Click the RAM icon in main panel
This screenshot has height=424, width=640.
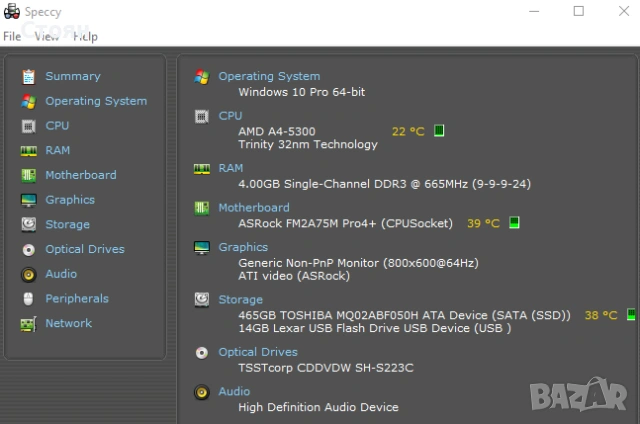pyautogui.click(x=202, y=169)
